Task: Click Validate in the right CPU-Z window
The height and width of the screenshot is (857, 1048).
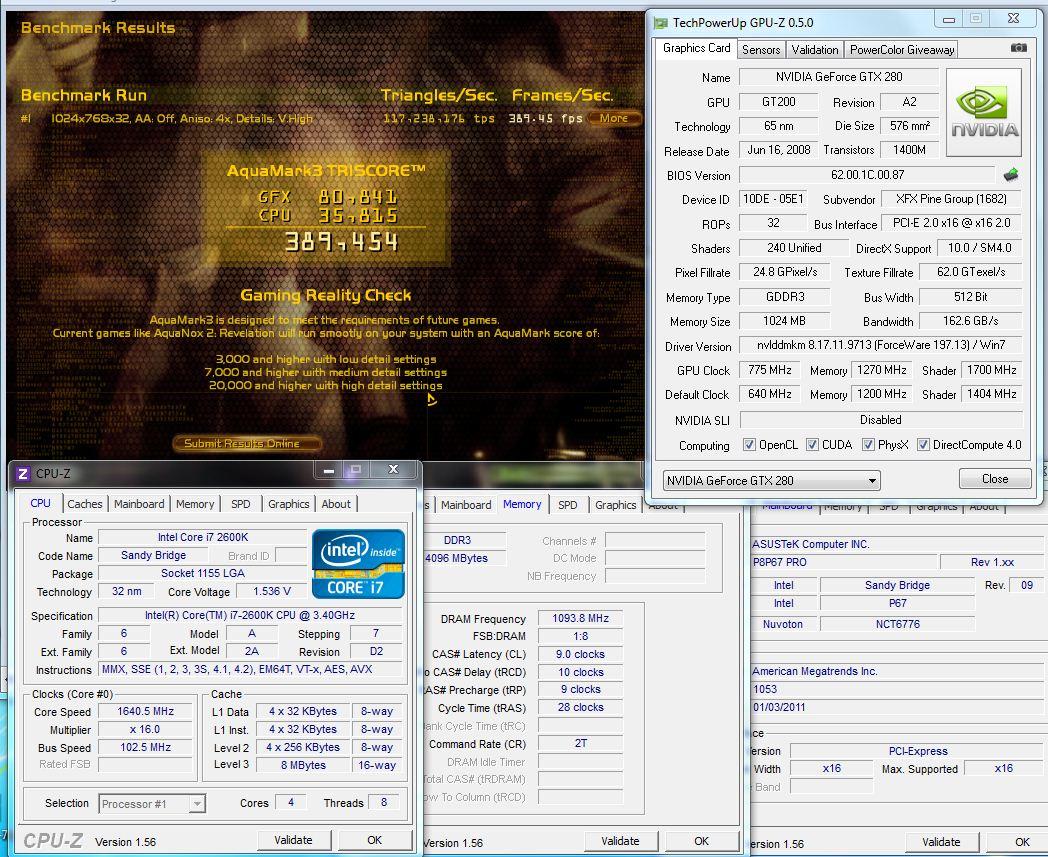Action: click(941, 842)
